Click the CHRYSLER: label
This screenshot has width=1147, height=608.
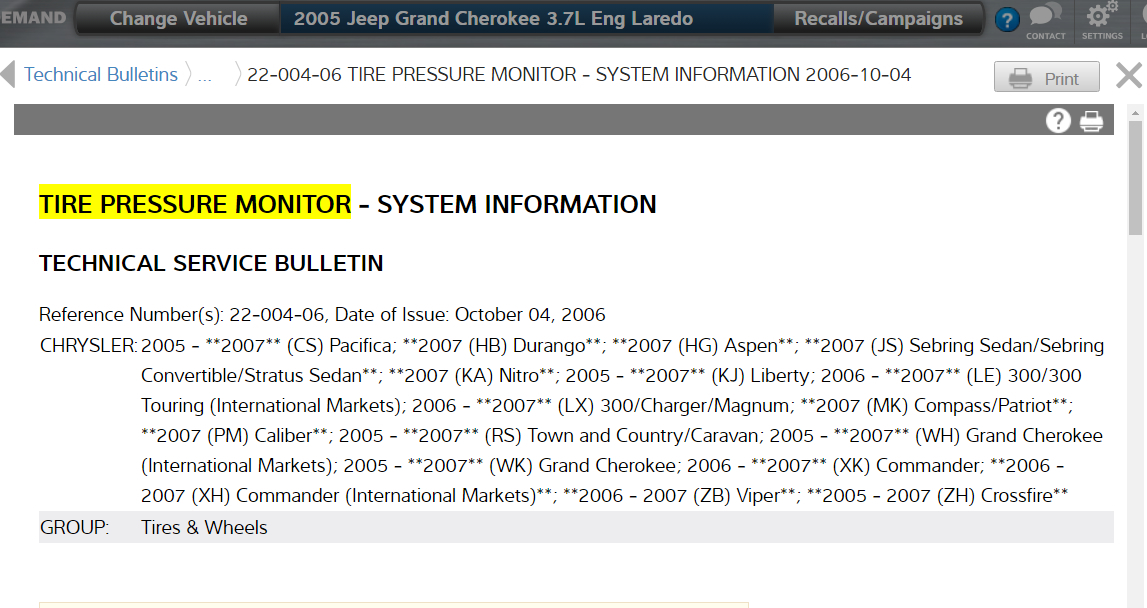89,345
